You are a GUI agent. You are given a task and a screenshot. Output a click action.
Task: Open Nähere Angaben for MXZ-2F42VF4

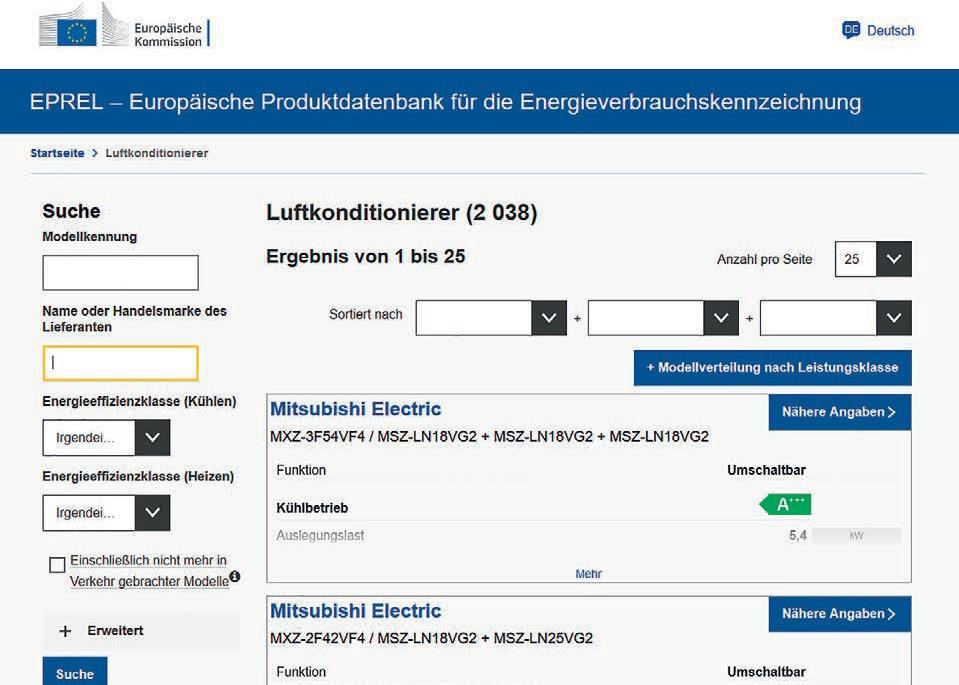click(840, 613)
